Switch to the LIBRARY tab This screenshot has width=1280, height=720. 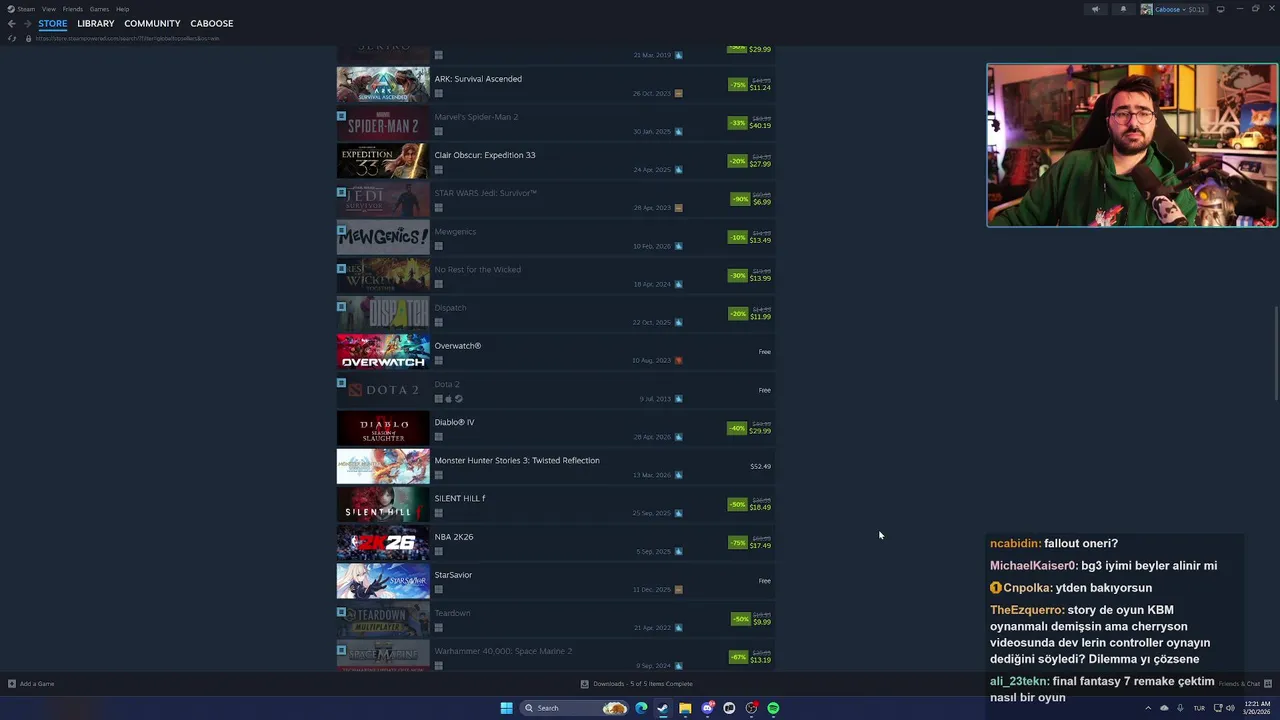tap(95, 23)
